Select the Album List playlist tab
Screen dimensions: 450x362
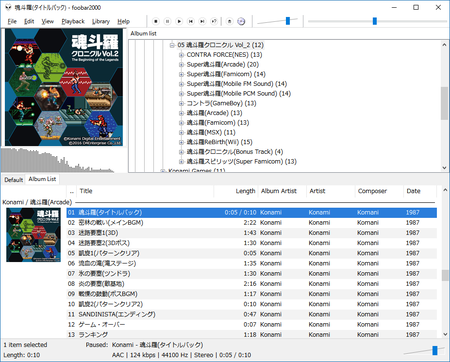[42, 179]
